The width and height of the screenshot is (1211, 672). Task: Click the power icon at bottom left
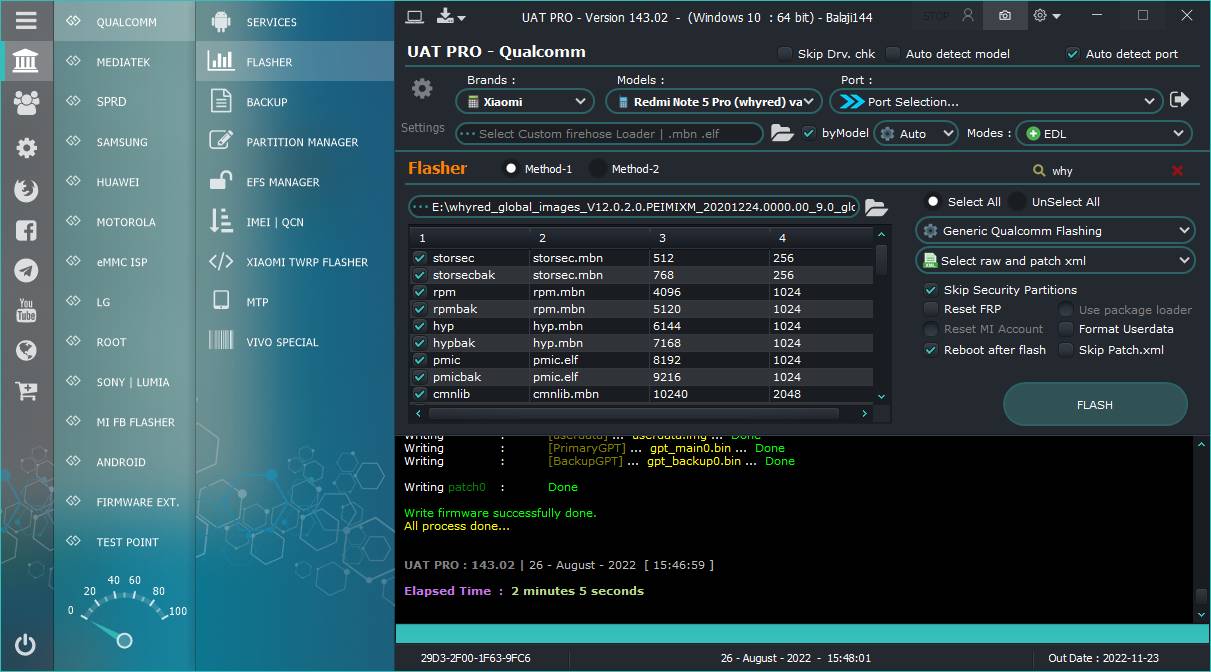(x=26, y=645)
